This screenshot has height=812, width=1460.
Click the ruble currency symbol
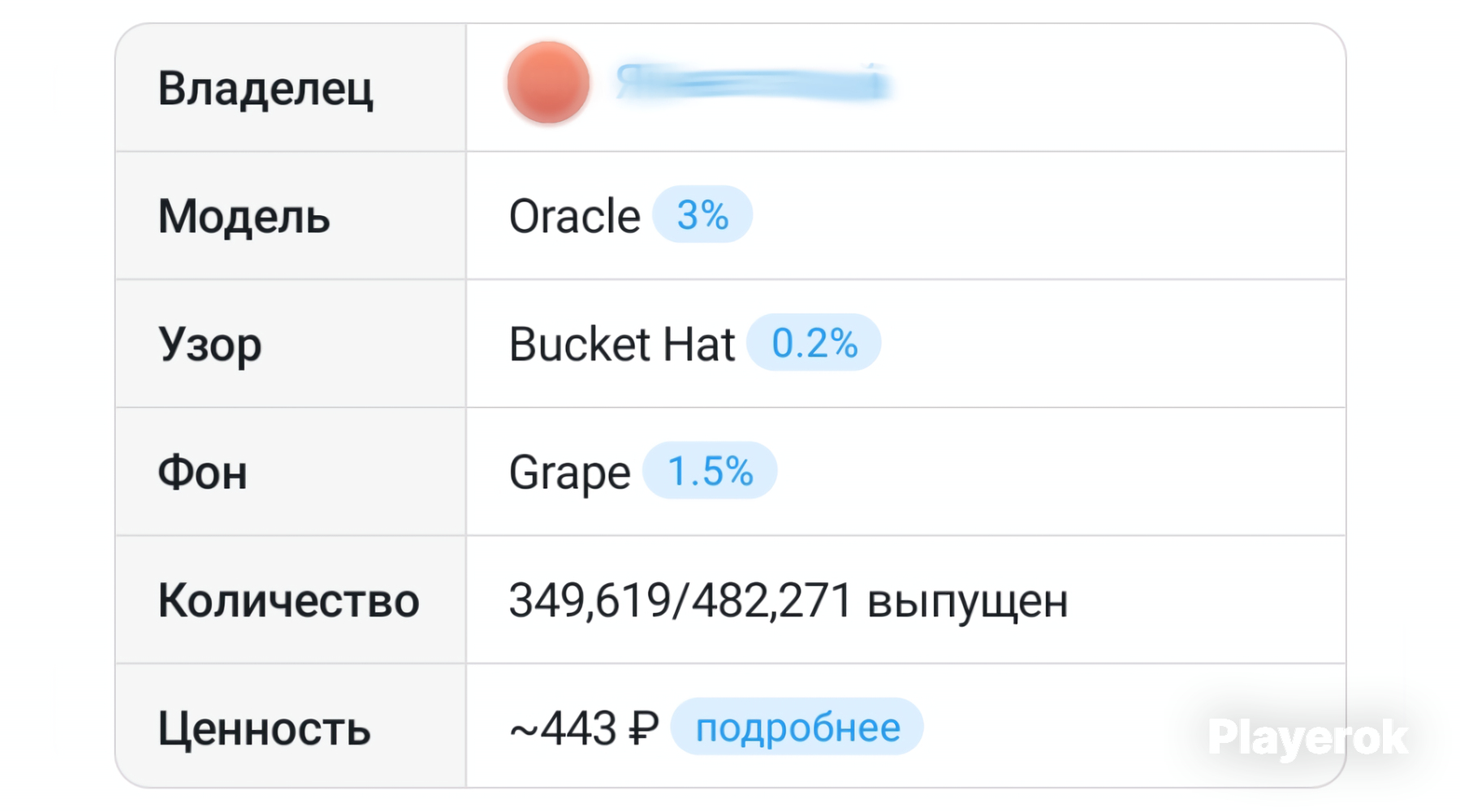point(644,728)
